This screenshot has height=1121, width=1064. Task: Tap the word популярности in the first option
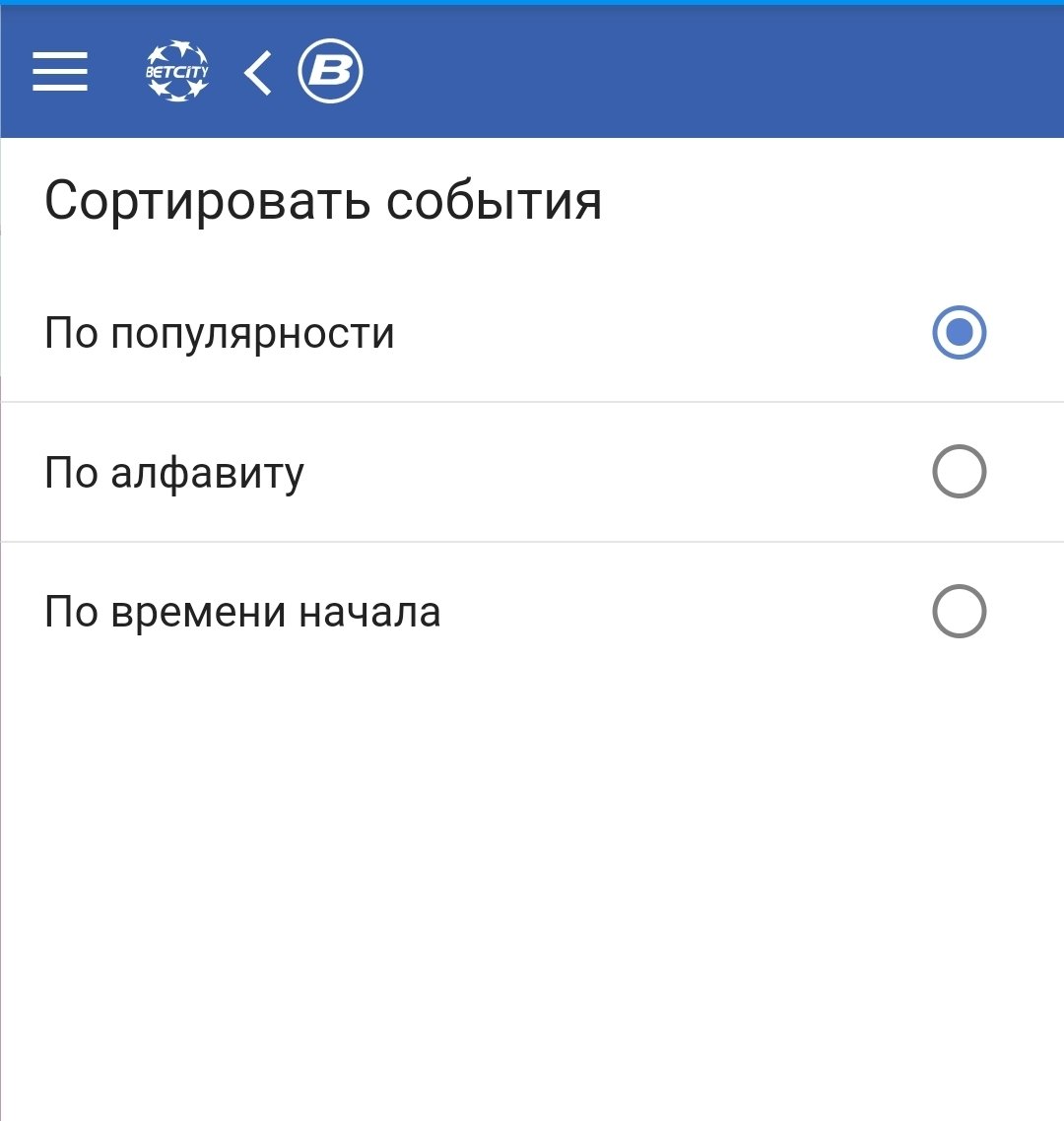click(x=252, y=335)
